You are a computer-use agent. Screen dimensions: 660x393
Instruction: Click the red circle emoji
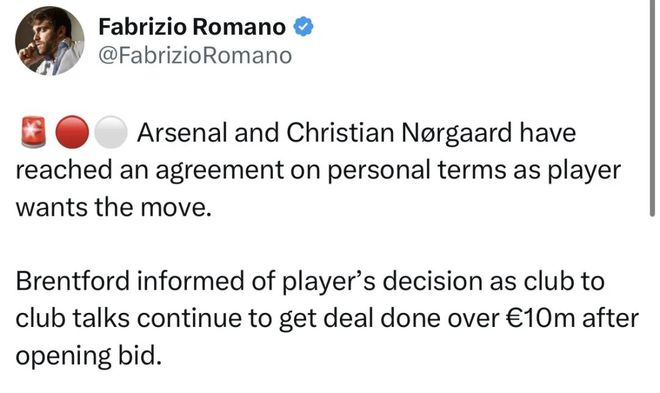[72, 132]
